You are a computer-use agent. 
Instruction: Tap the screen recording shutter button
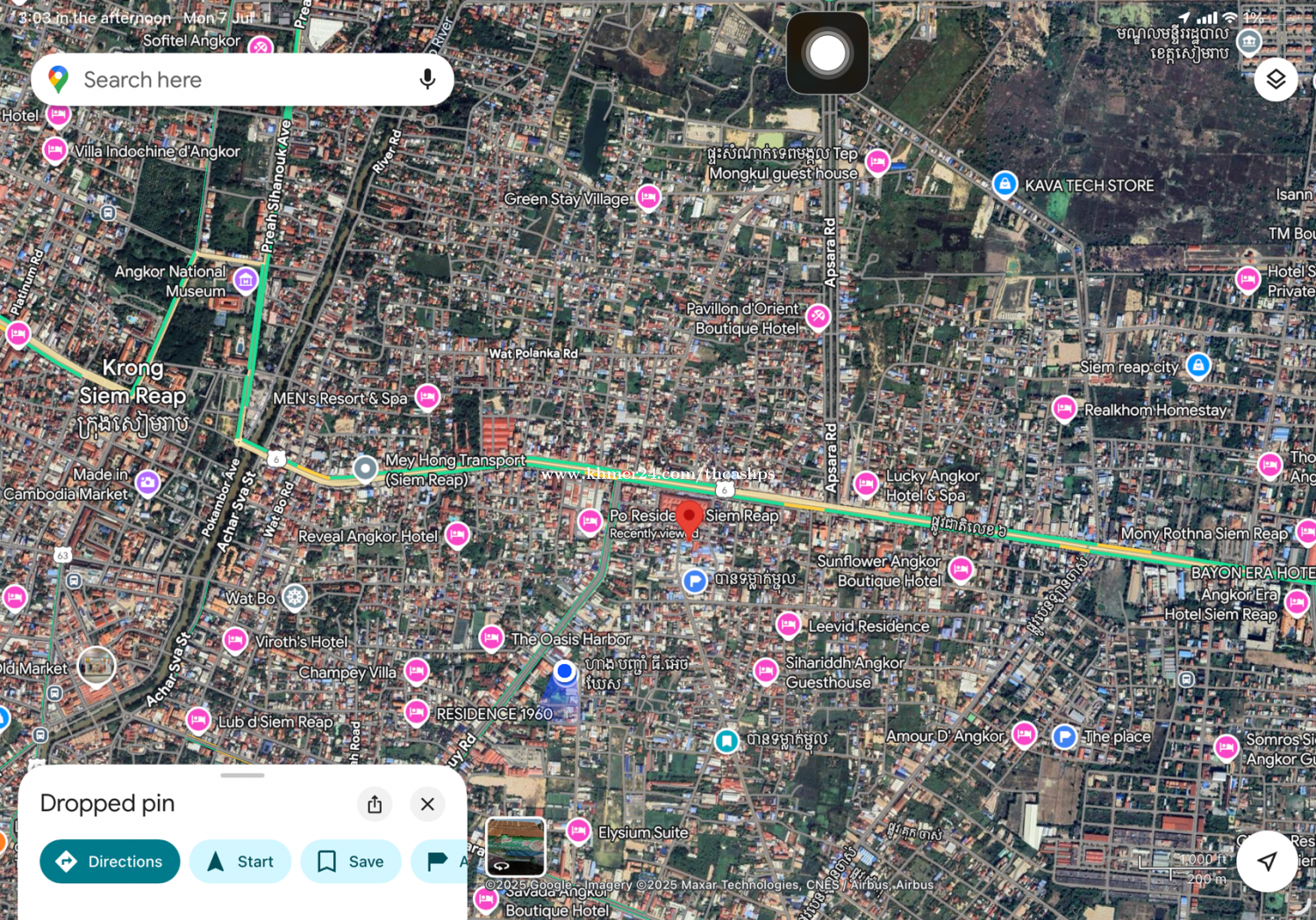pos(827,53)
